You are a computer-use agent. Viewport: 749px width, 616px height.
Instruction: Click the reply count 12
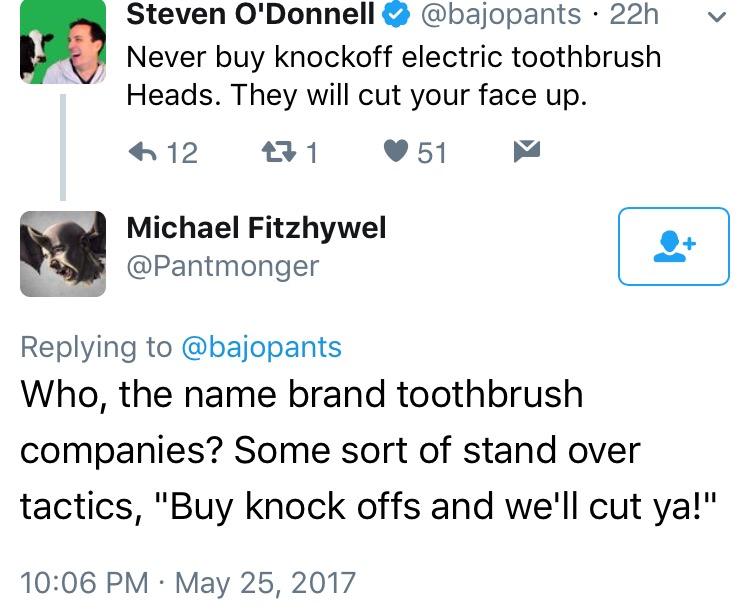[182, 153]
